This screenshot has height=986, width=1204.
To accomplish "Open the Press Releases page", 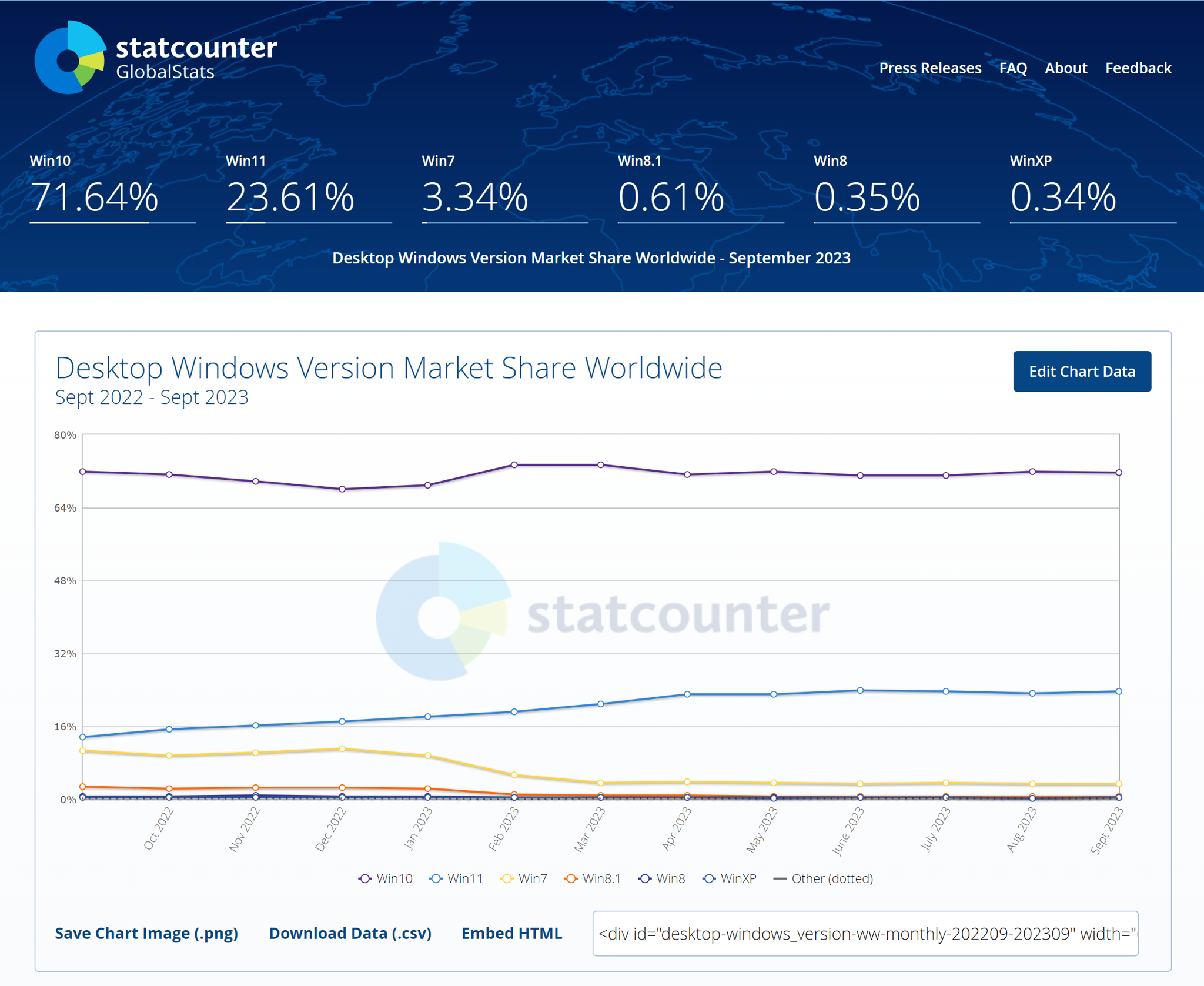I will pyautogui.click(x=930, y=68).
